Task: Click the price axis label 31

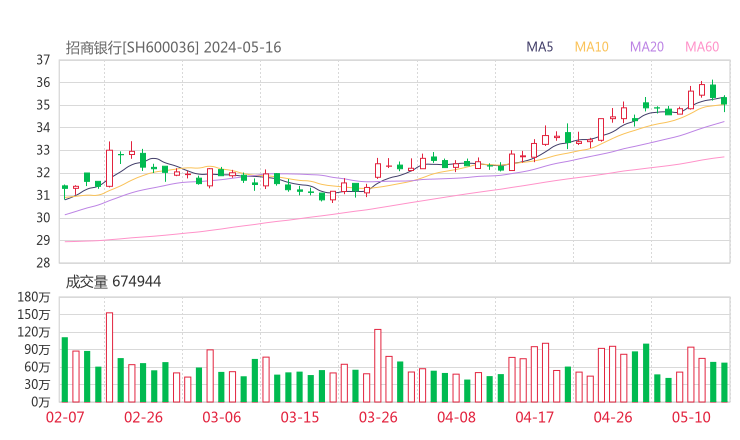Action: [x=43, y=195]
